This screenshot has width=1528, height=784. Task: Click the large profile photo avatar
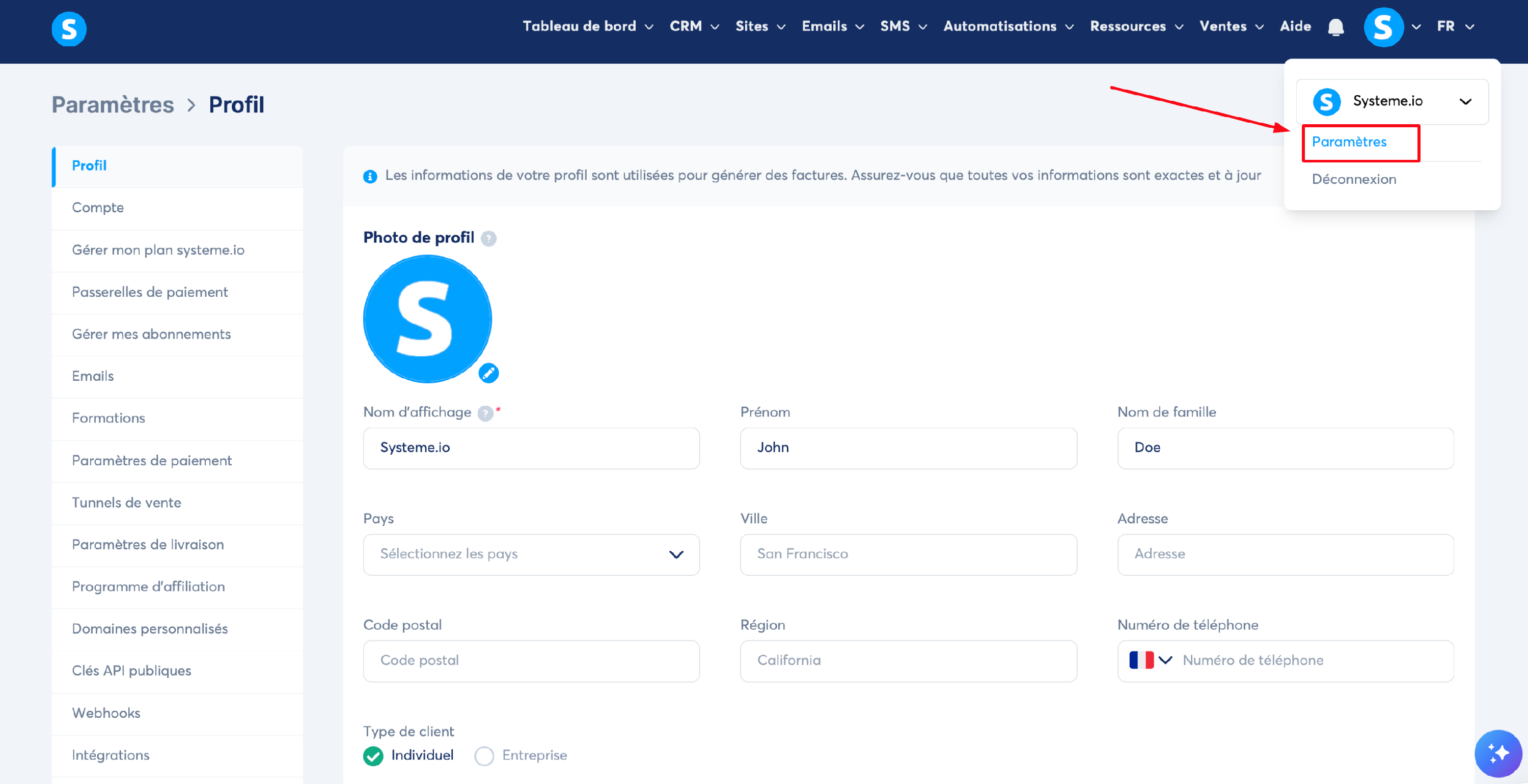pyautogui.click(x=426, y=319)
